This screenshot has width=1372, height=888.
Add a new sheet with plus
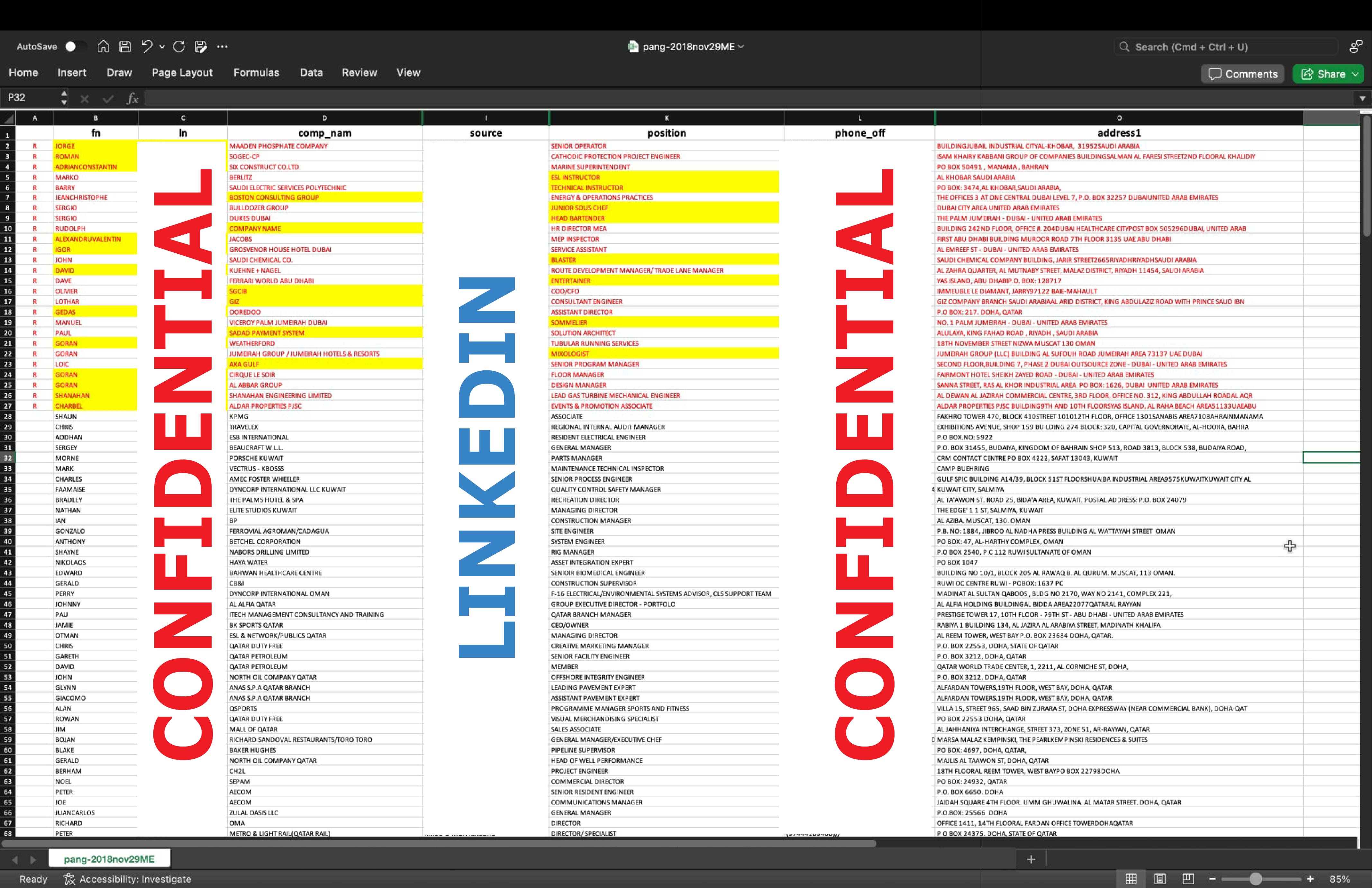[x=1031, y=859]
